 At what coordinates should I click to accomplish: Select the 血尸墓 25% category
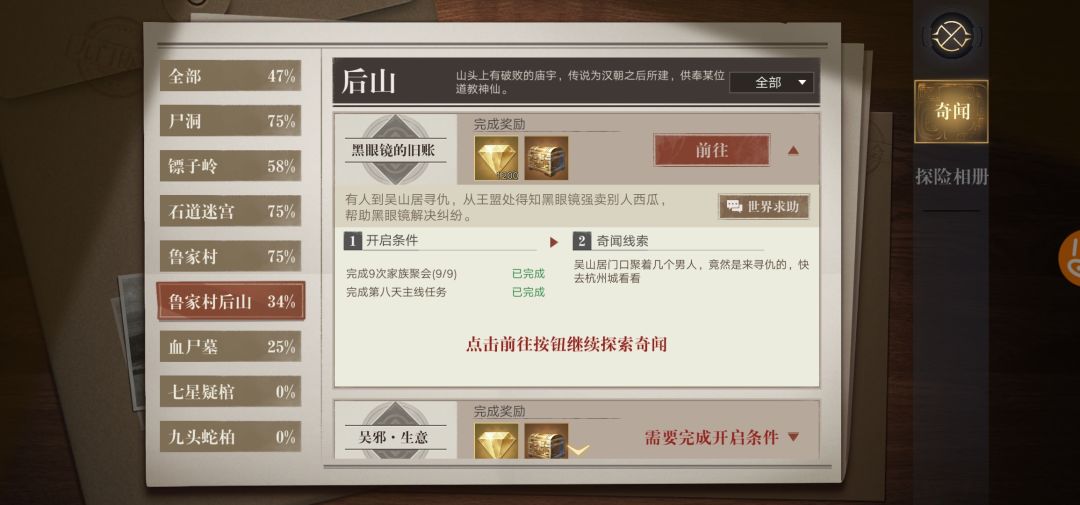[x=230, y=347]
